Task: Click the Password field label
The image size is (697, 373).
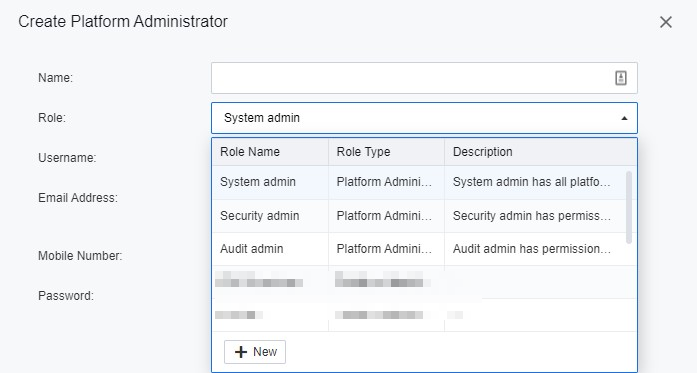Action: (x=66, y=296)
